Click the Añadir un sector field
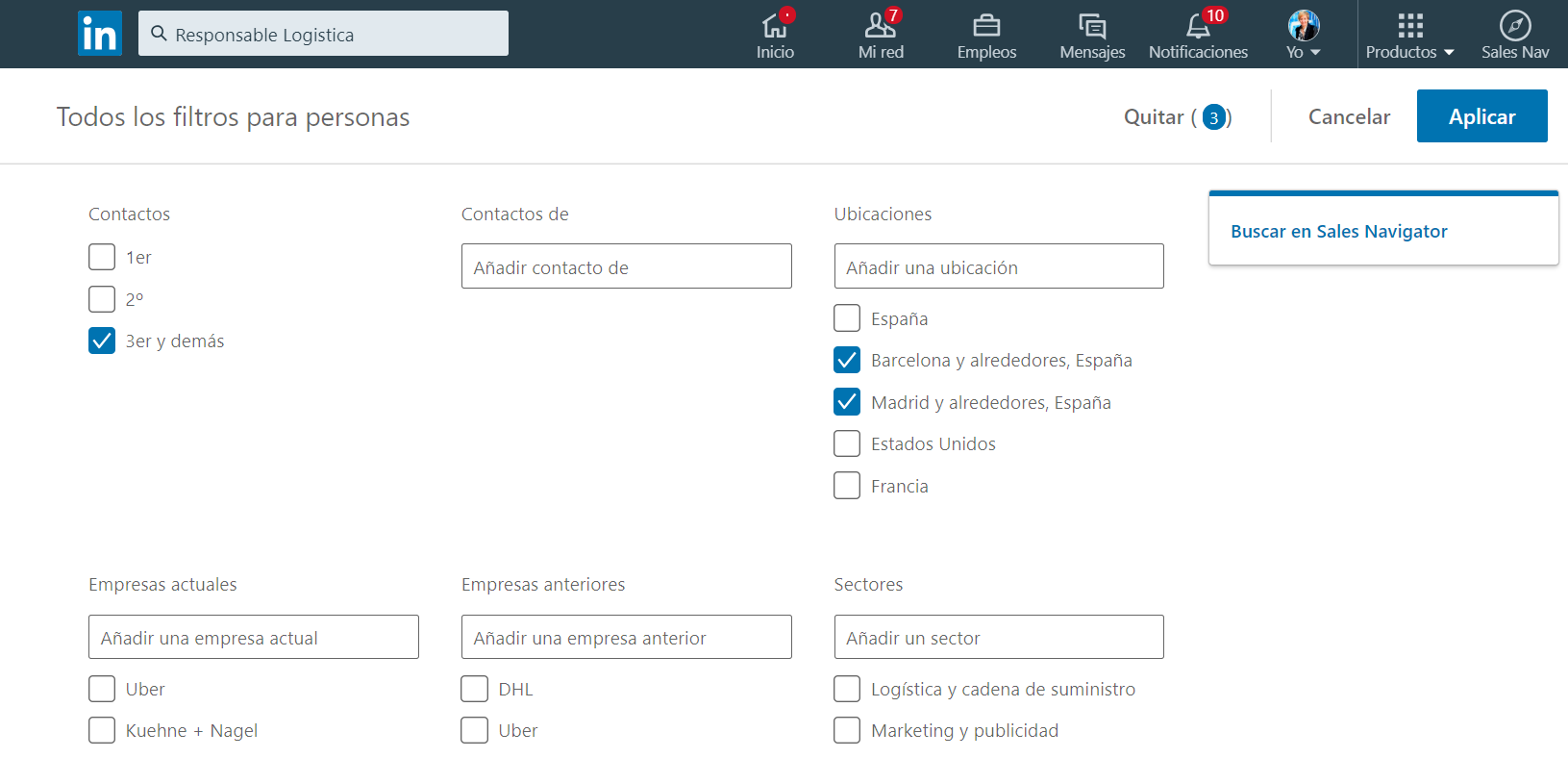 point(999,637)
